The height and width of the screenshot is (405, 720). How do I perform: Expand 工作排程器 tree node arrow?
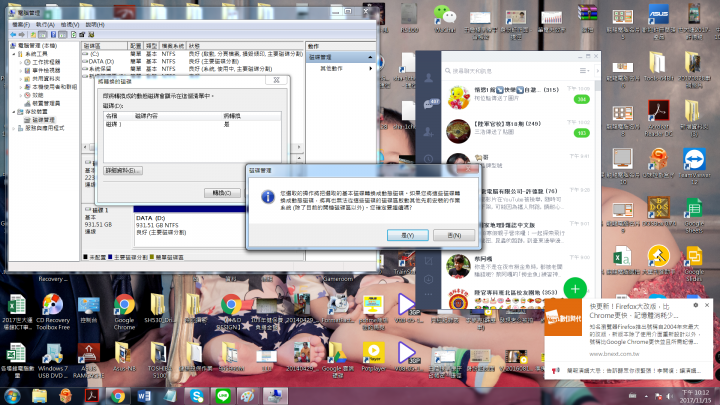21,62
